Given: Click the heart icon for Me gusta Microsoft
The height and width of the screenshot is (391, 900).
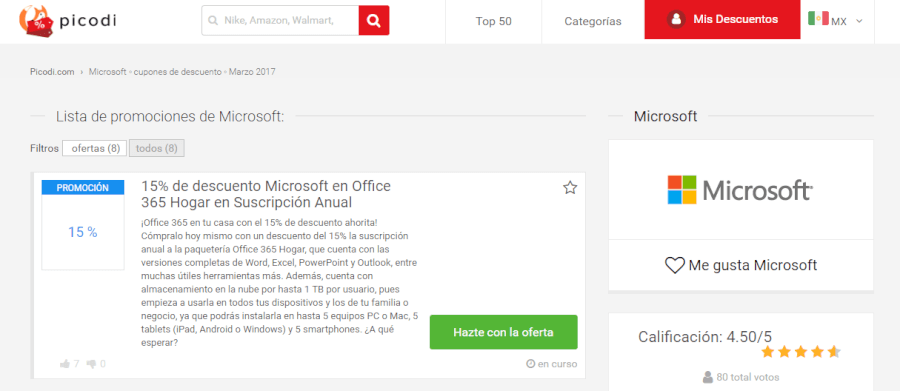Looking at the screenshot, I should point(674,265).
